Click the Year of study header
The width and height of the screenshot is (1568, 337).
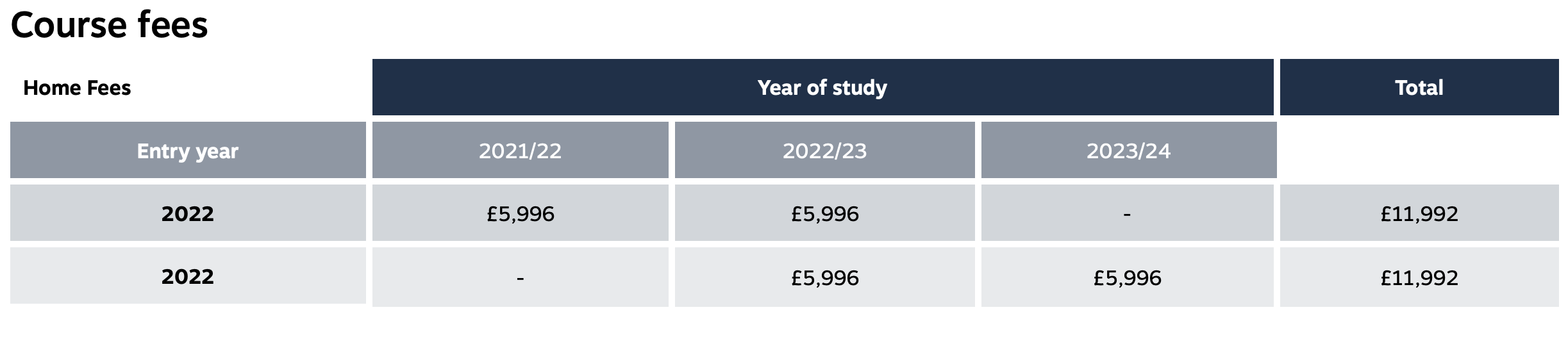pyautogui.click(x=822, y=87)
